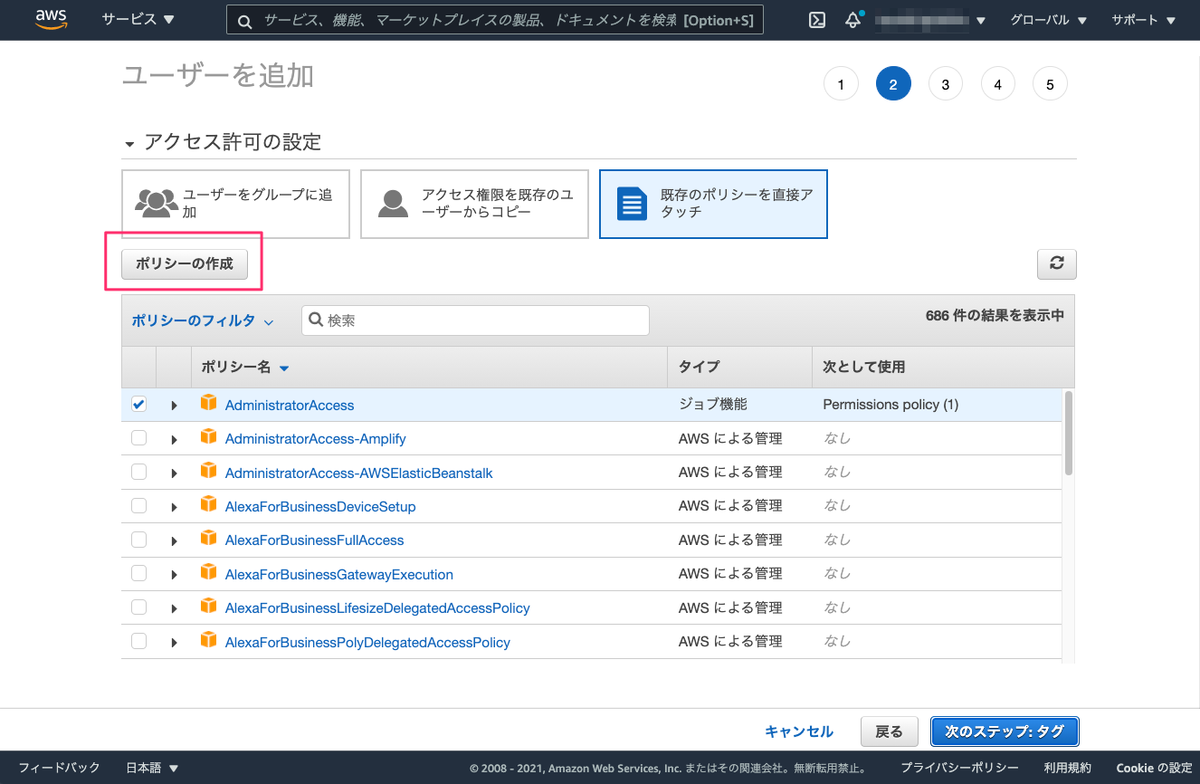1200x784 pixels.
Task: Select 既存のポリシーを直接アタッチ option
Action: tap(713, 204)
